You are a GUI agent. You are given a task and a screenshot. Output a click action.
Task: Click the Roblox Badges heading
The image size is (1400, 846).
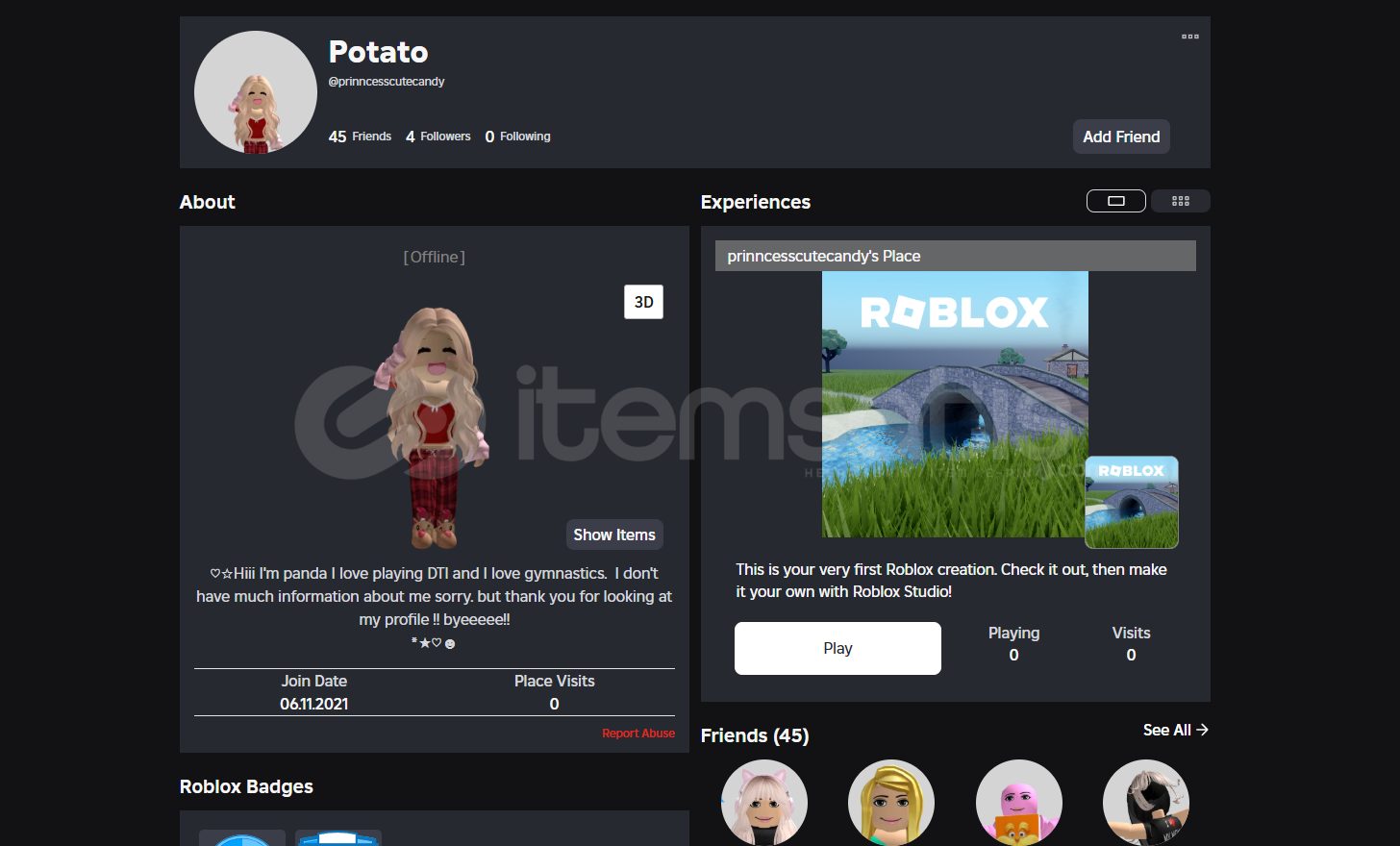[246, 786]
